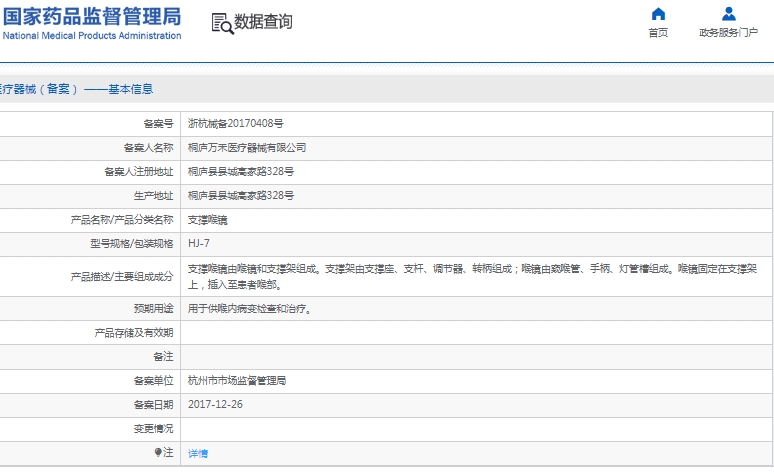Viewport: 774px width, 474px height.
Task: Click the 备案日期 row label
Action: (154, 405)
